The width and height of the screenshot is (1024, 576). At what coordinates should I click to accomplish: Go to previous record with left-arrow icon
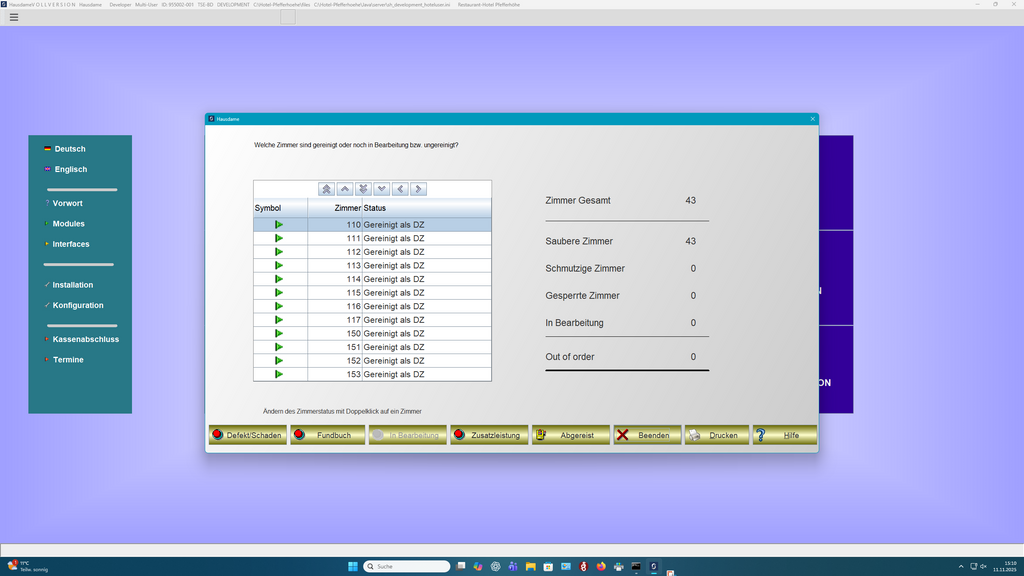point(400,188)
